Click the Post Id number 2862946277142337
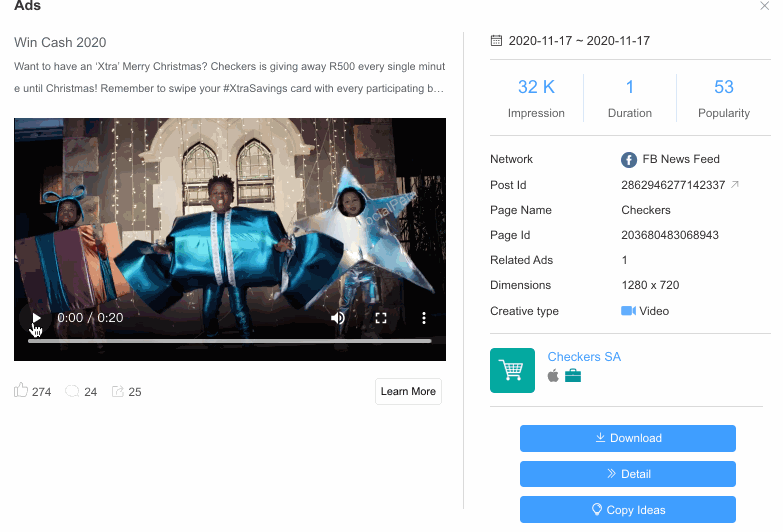 [x=673, y=185]
